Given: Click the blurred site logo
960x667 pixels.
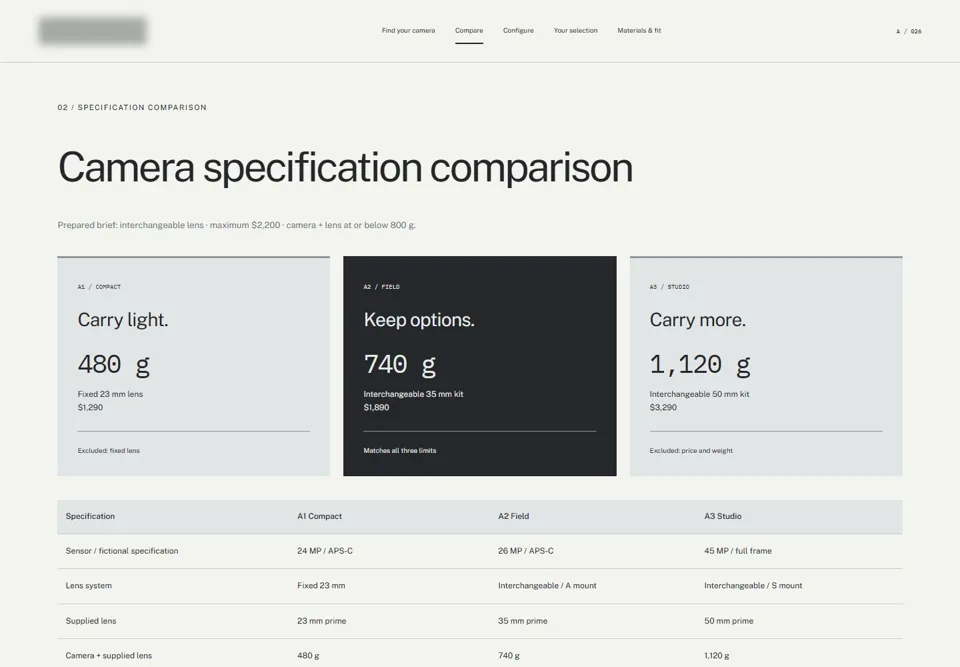Looking at the screenshot, I should click(92, 31).
